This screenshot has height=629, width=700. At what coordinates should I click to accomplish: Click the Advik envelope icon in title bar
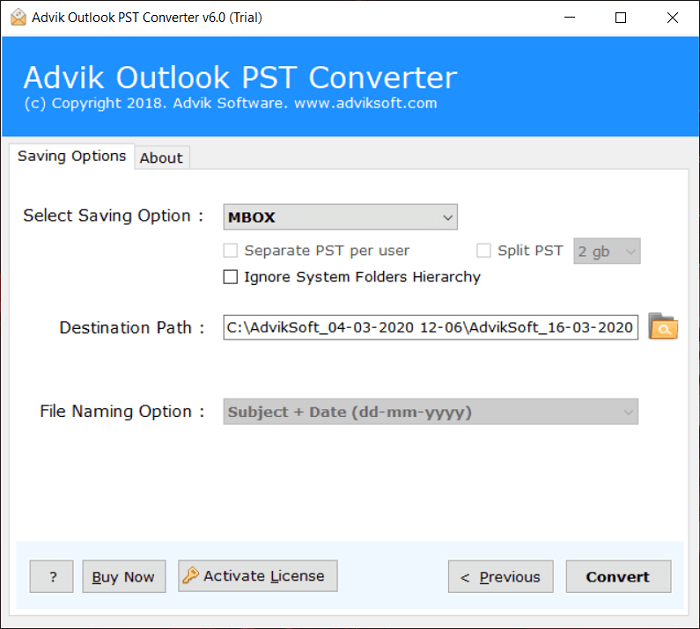coord(18,17)
